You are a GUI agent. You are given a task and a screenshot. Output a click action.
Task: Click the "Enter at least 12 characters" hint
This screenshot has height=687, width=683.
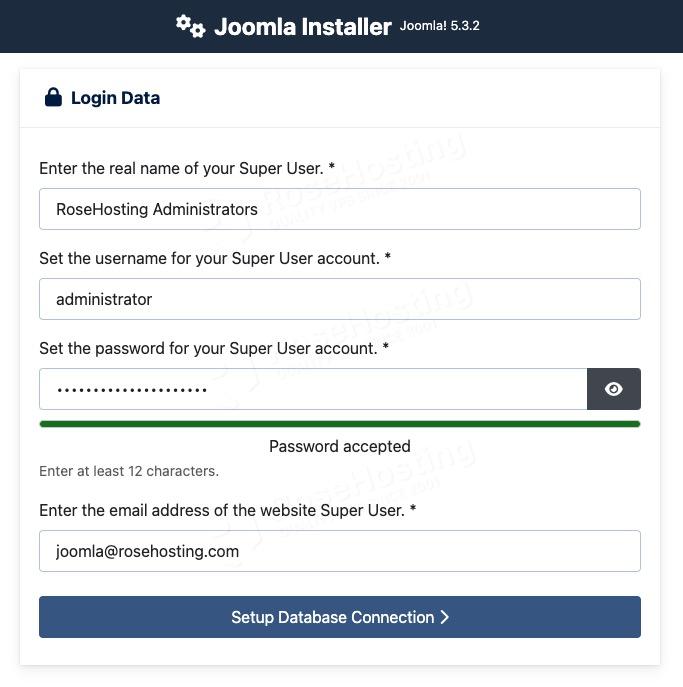tap(129, 470)
